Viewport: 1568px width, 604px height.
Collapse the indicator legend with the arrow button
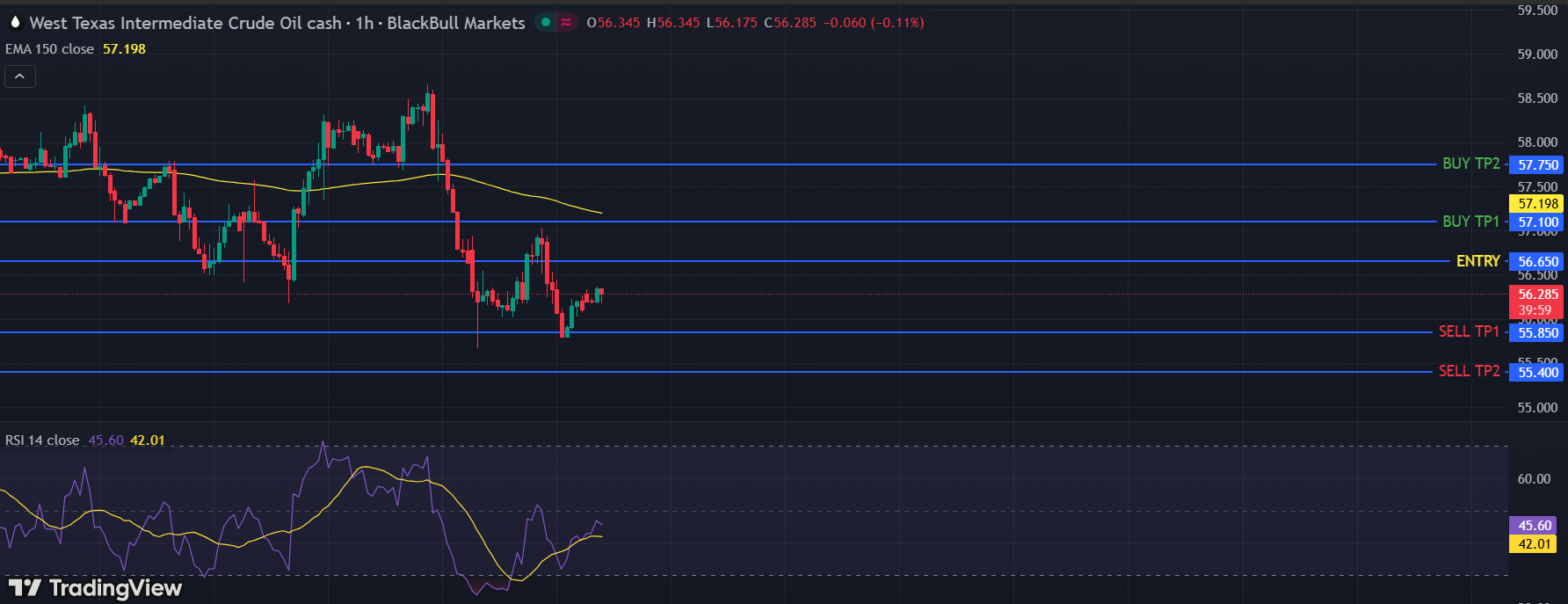[19, 76]
